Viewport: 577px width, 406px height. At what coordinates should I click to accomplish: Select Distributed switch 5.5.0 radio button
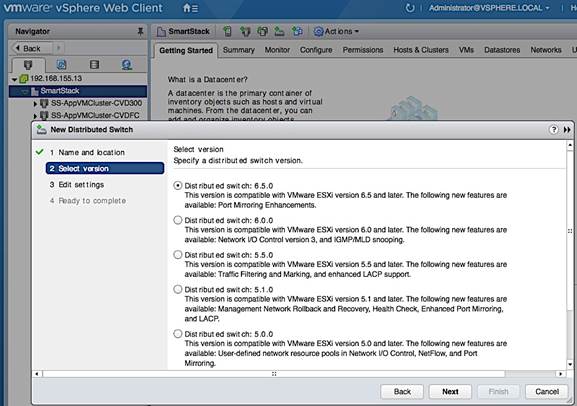coord(178,255)
